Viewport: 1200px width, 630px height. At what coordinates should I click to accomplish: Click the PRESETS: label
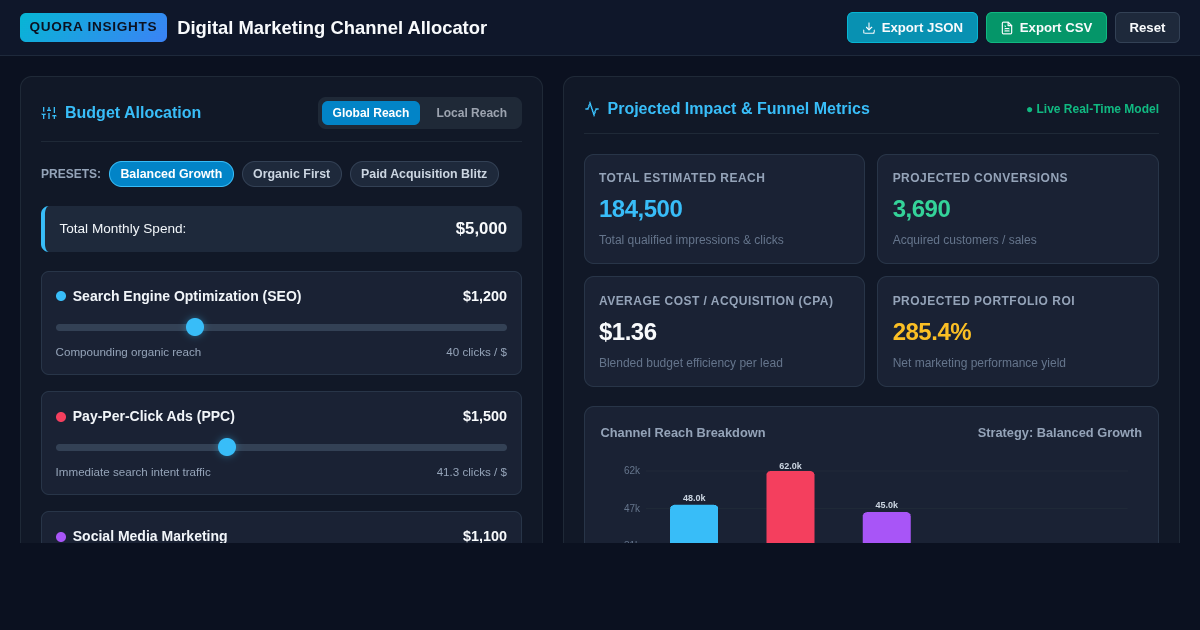[x=71, y=174]
